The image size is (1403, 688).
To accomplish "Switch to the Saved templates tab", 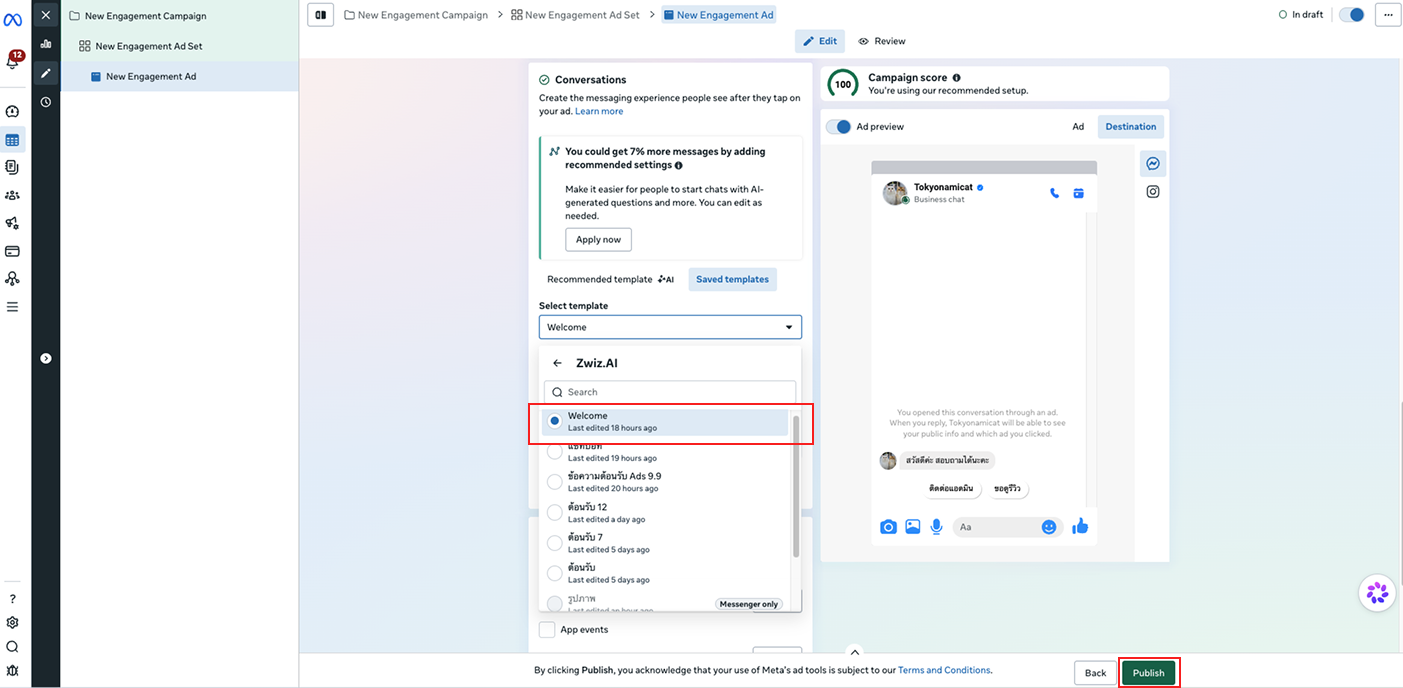I will [732, 280].
